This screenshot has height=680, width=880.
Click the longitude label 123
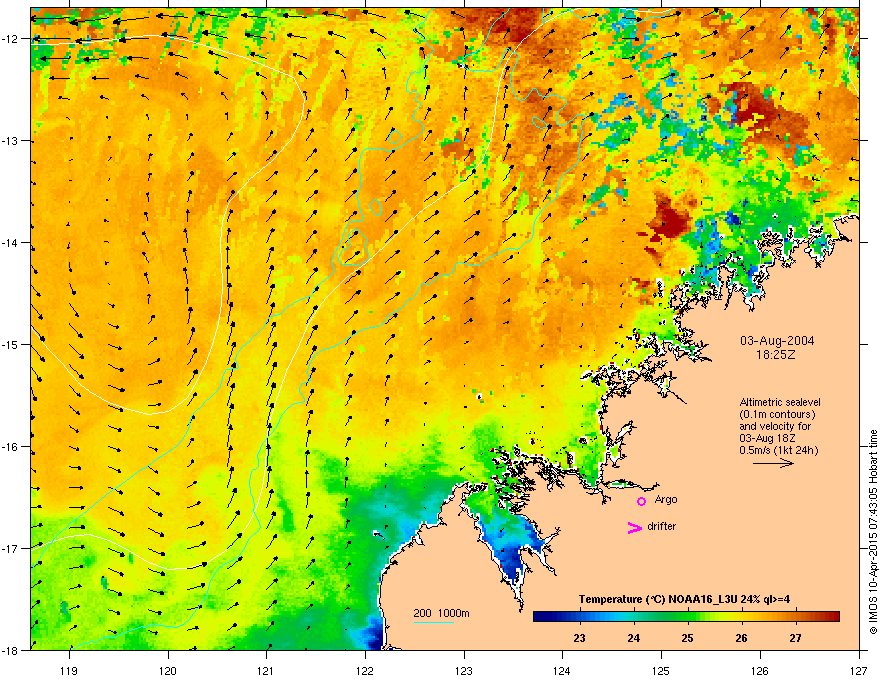[x=464, y=670]
